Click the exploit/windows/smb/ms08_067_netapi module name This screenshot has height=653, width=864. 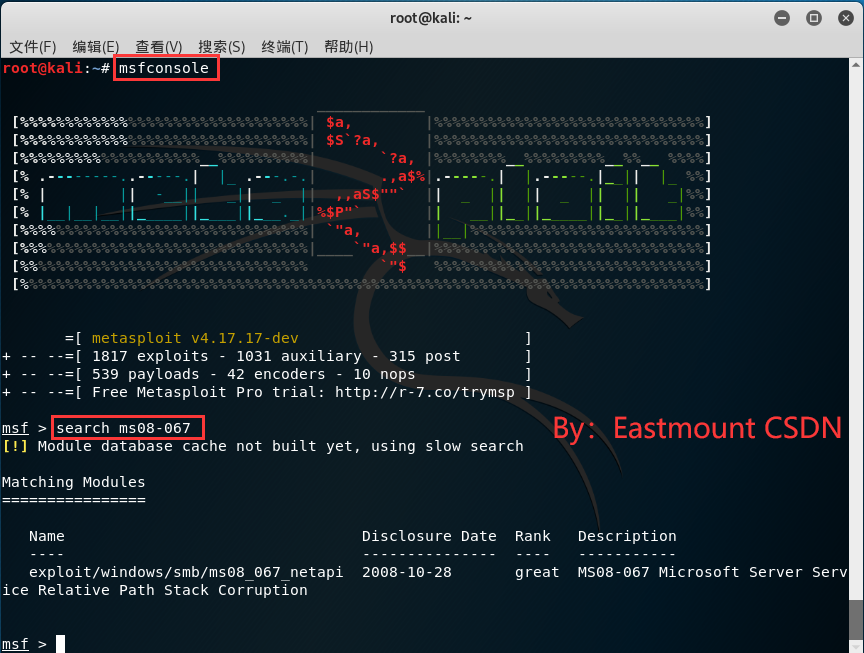point(186,573)
